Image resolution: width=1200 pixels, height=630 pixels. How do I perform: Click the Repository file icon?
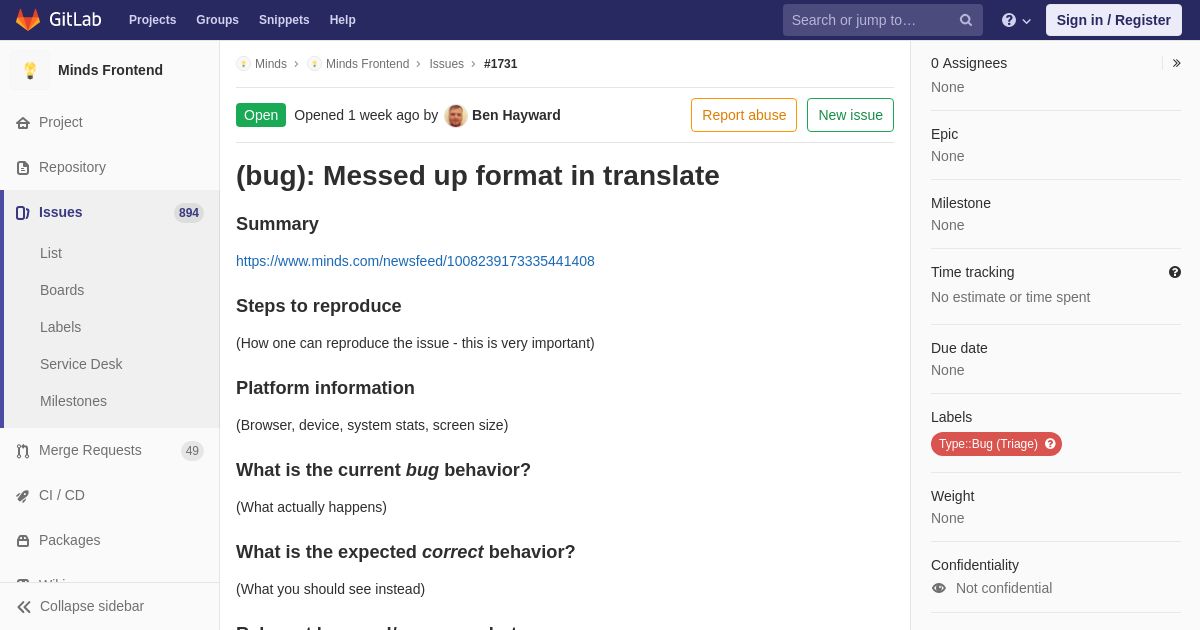click(23, 168)
